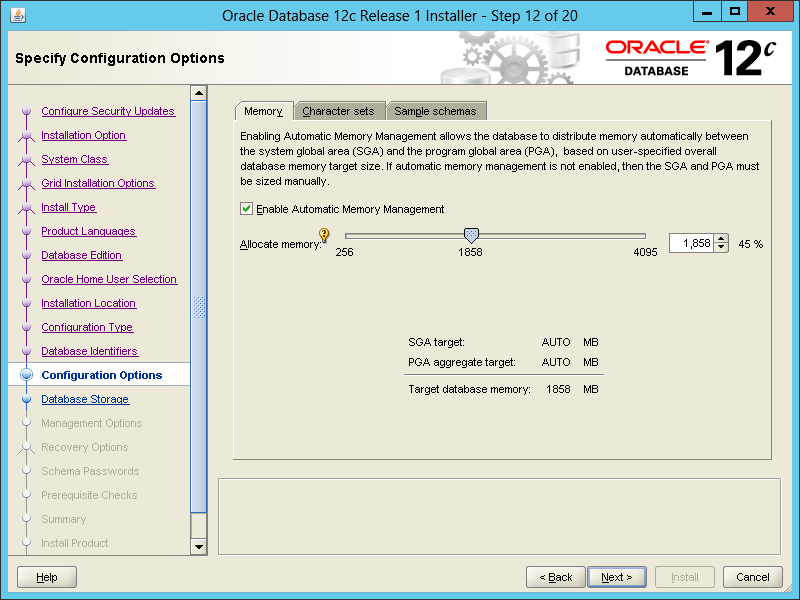Click the Back button
The height and width of the screenshot is (600, 800).
pos(556,577)
